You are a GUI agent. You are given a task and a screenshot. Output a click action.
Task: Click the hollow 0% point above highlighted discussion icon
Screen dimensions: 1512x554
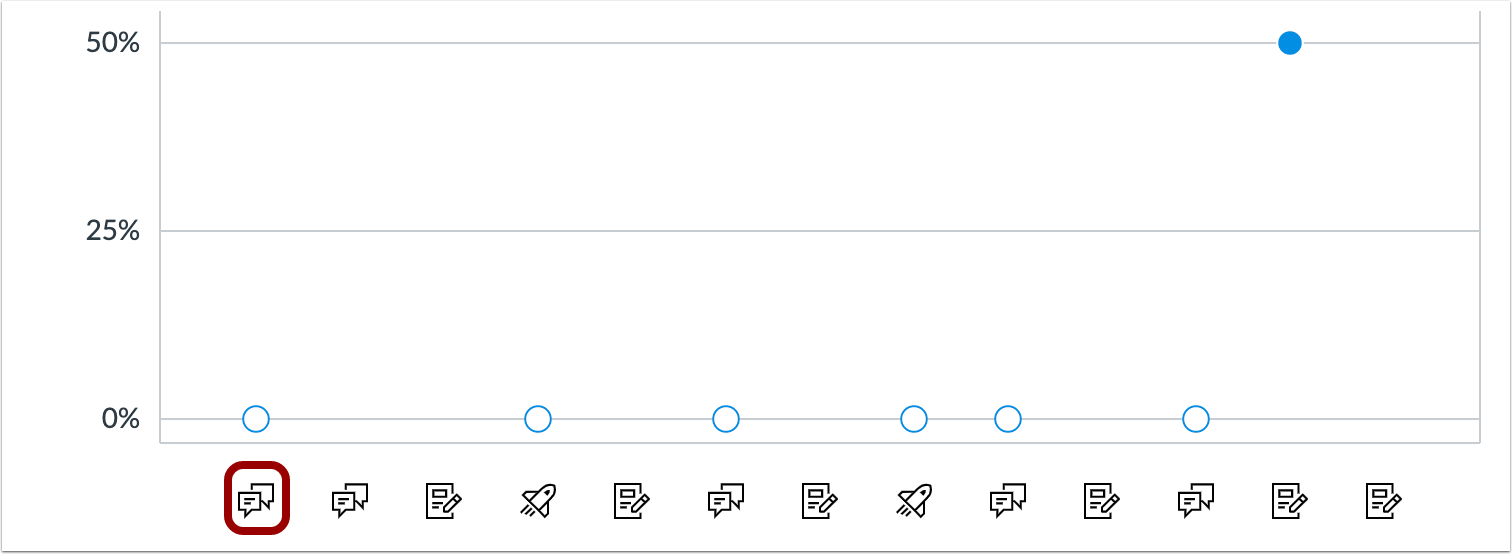pos(256,419)
